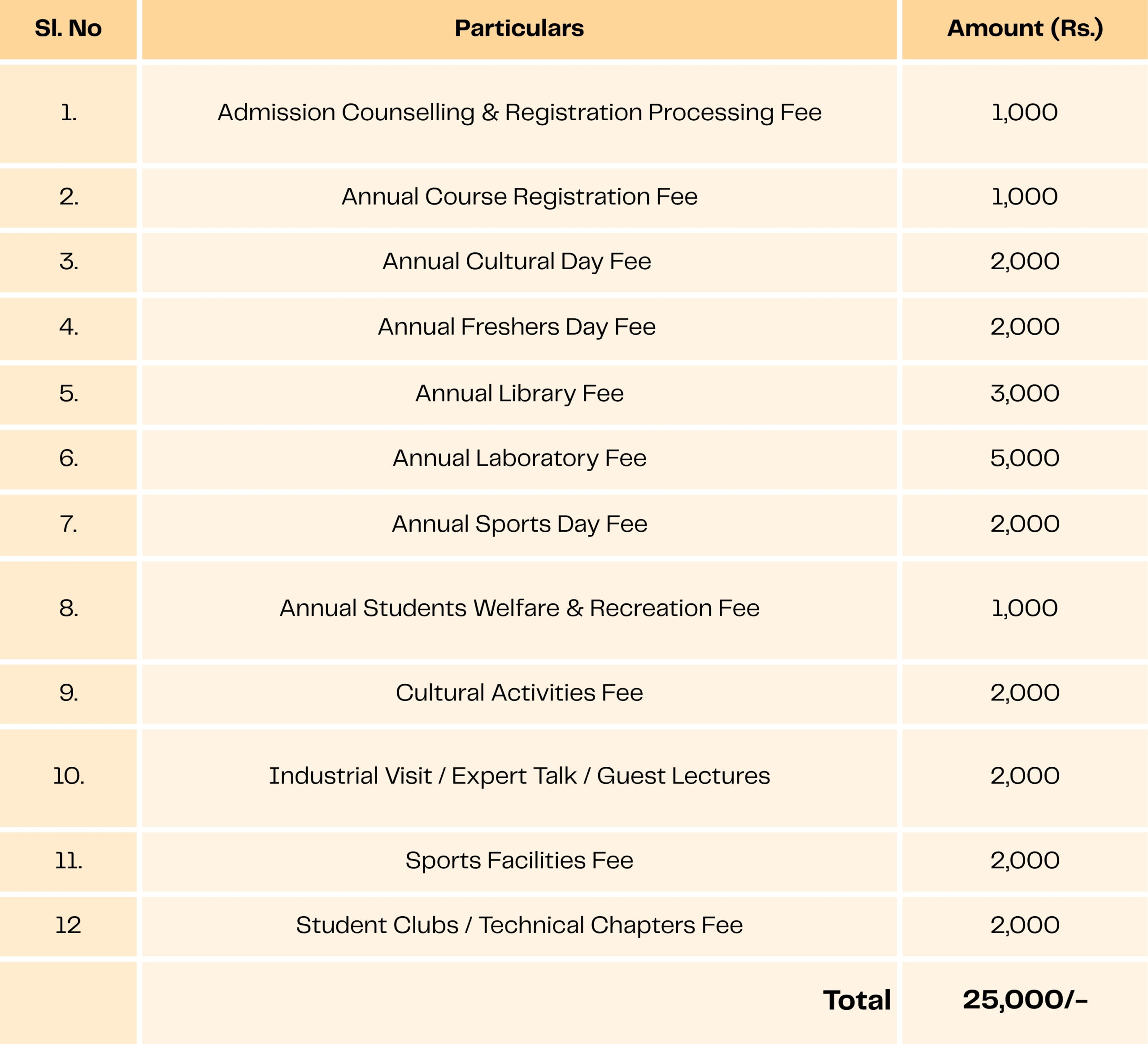Click serial number 10. cell

tap(68, 776)
